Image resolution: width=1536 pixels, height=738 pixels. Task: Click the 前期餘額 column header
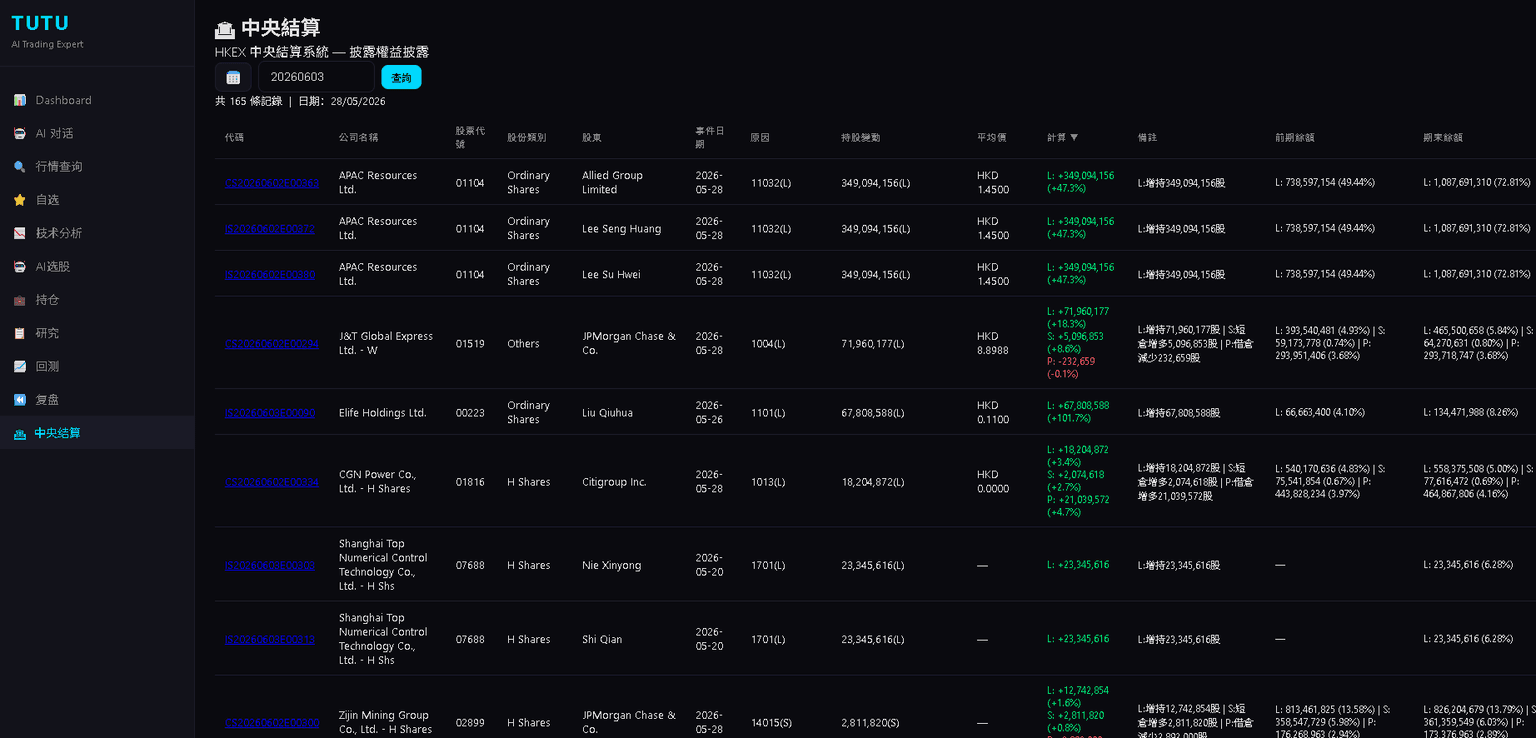[x=1294, y=137]
